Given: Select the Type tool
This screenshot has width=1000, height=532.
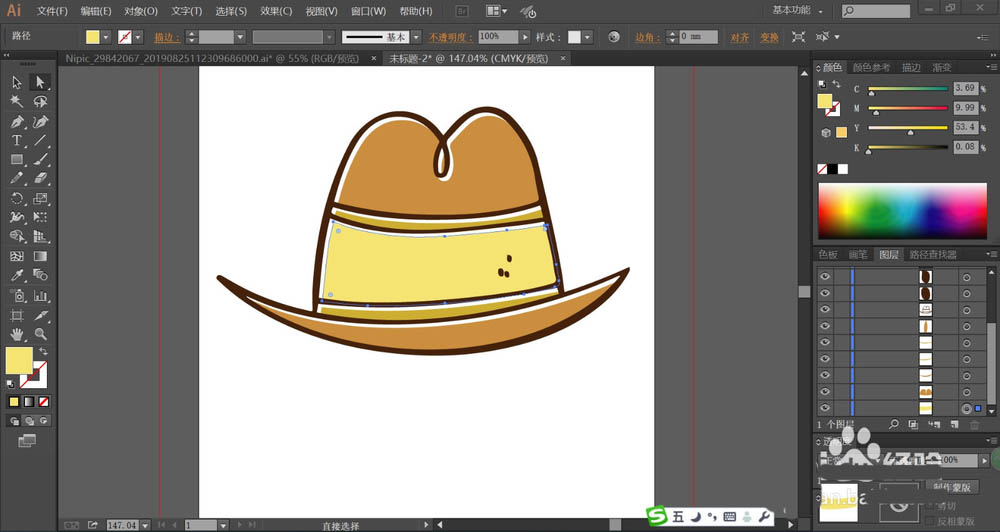Looking at the screenshot, I should click(x=17, y=140).
